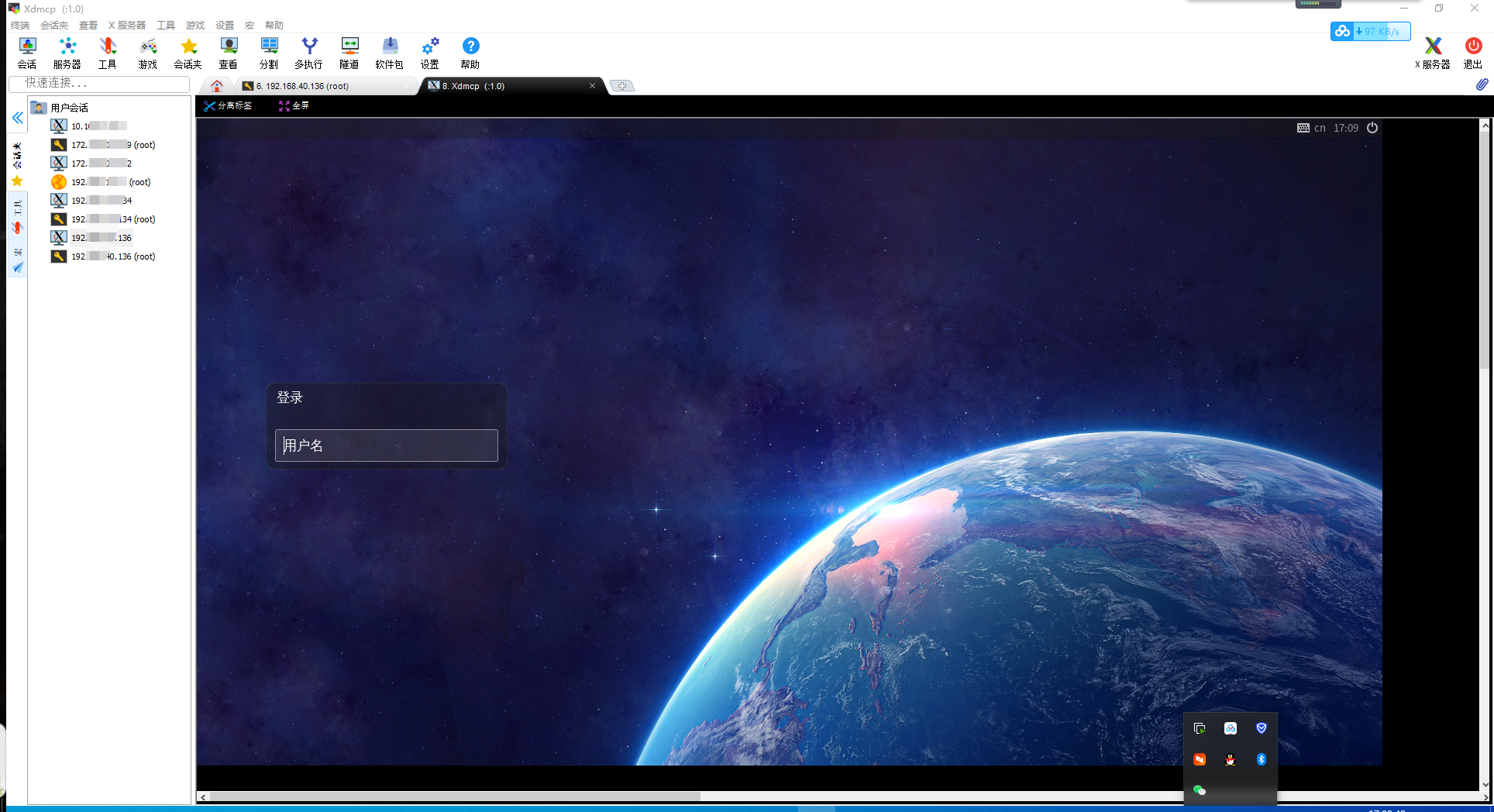Click the horizontal scrollbar of the remote view
The height and width of the screenshot is (812, 1494).
[x=456, y=797]
